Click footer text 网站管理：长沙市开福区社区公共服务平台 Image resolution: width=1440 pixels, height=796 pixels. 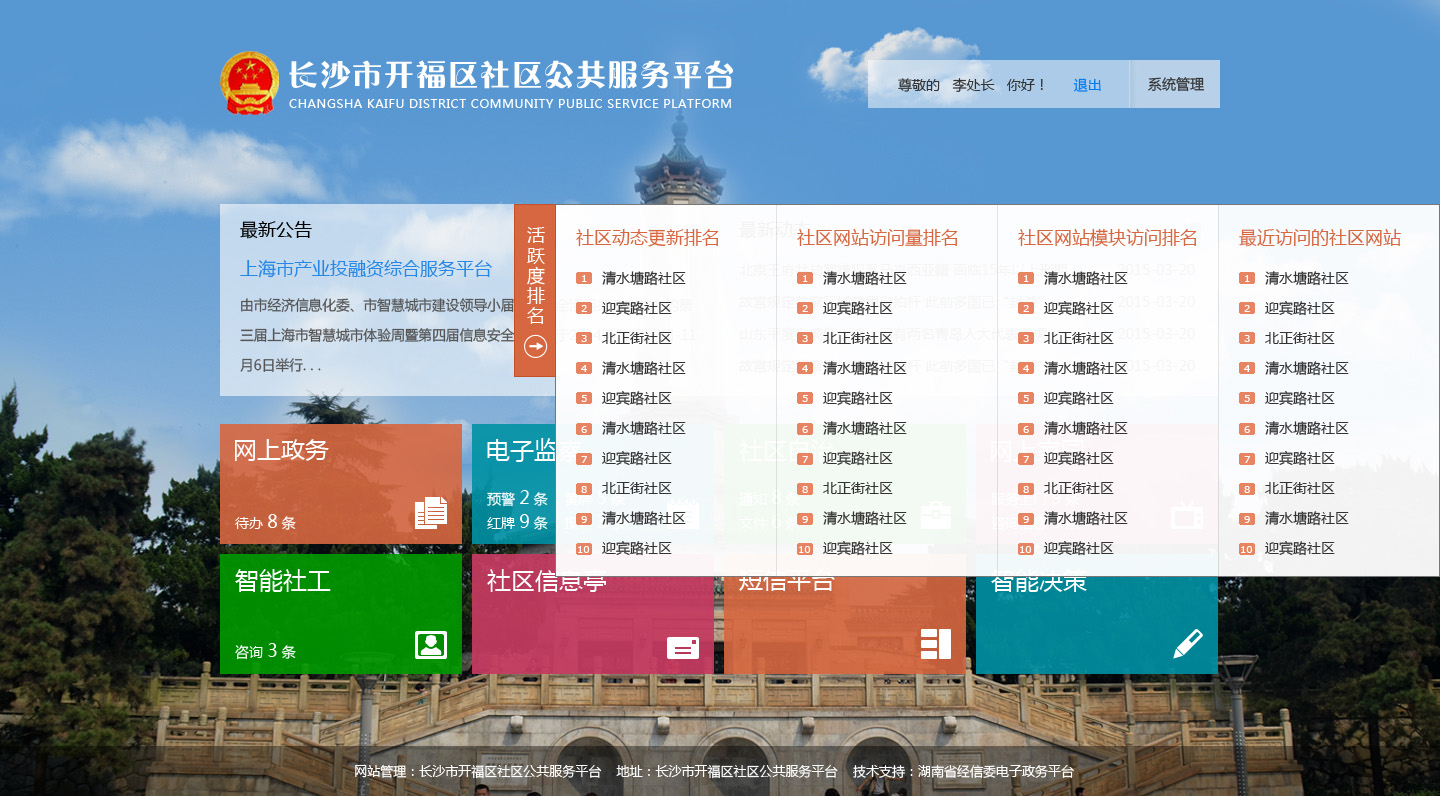pos(478,771)
